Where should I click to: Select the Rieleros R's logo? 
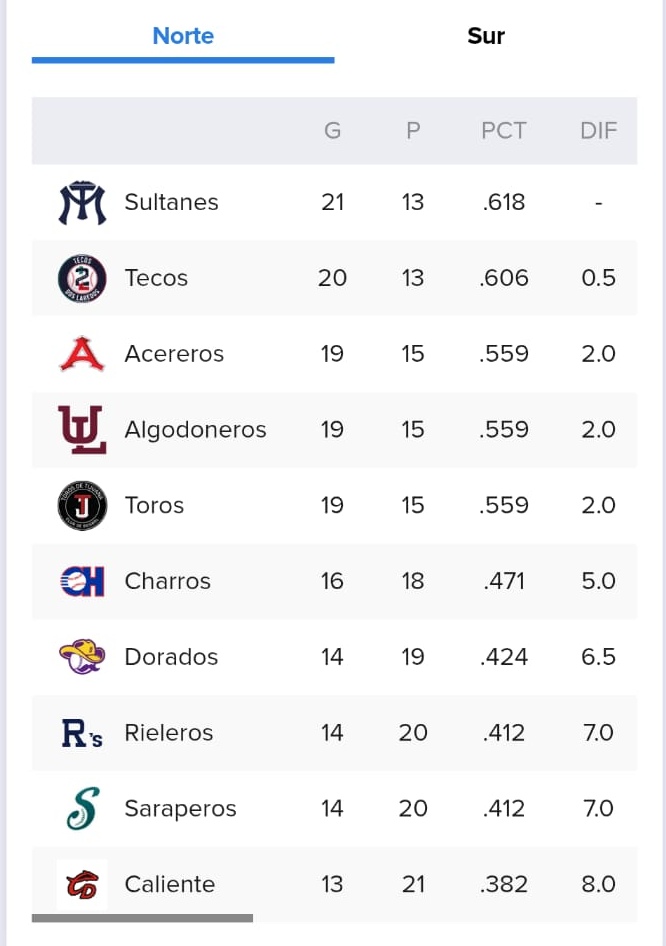tap(82, 733)
